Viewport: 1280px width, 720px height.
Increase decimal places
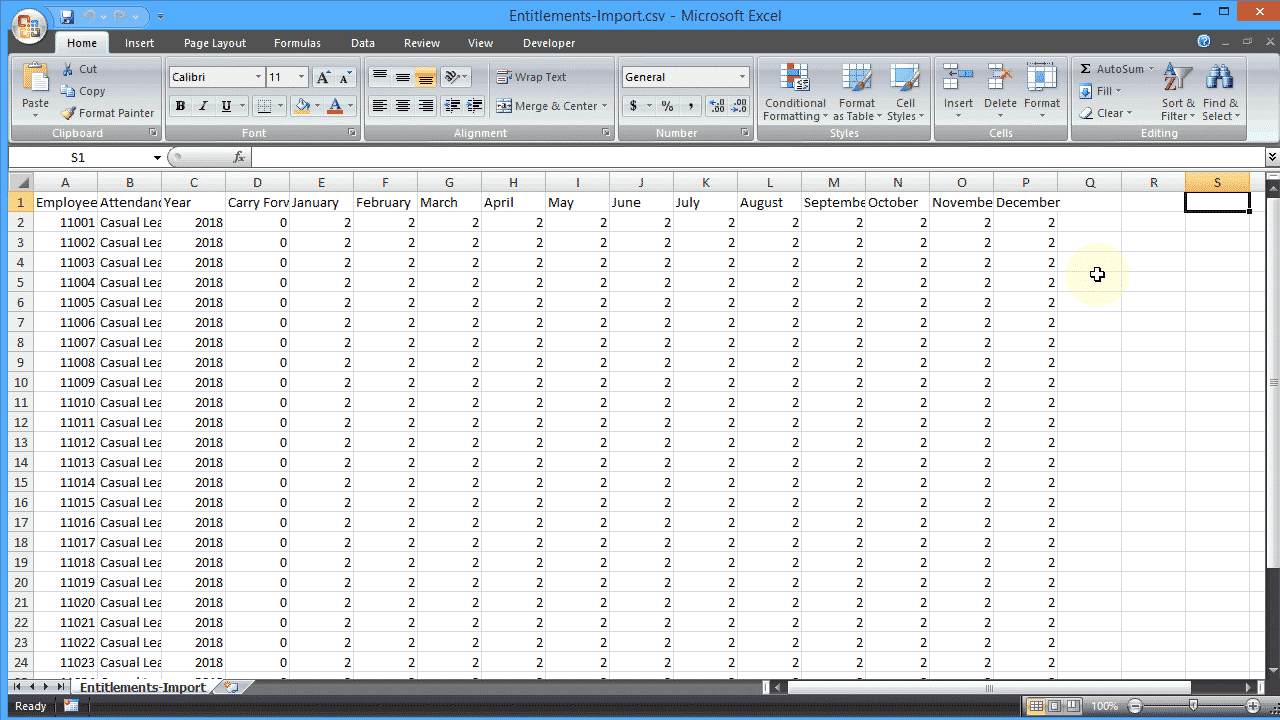(x=716, y=106)
